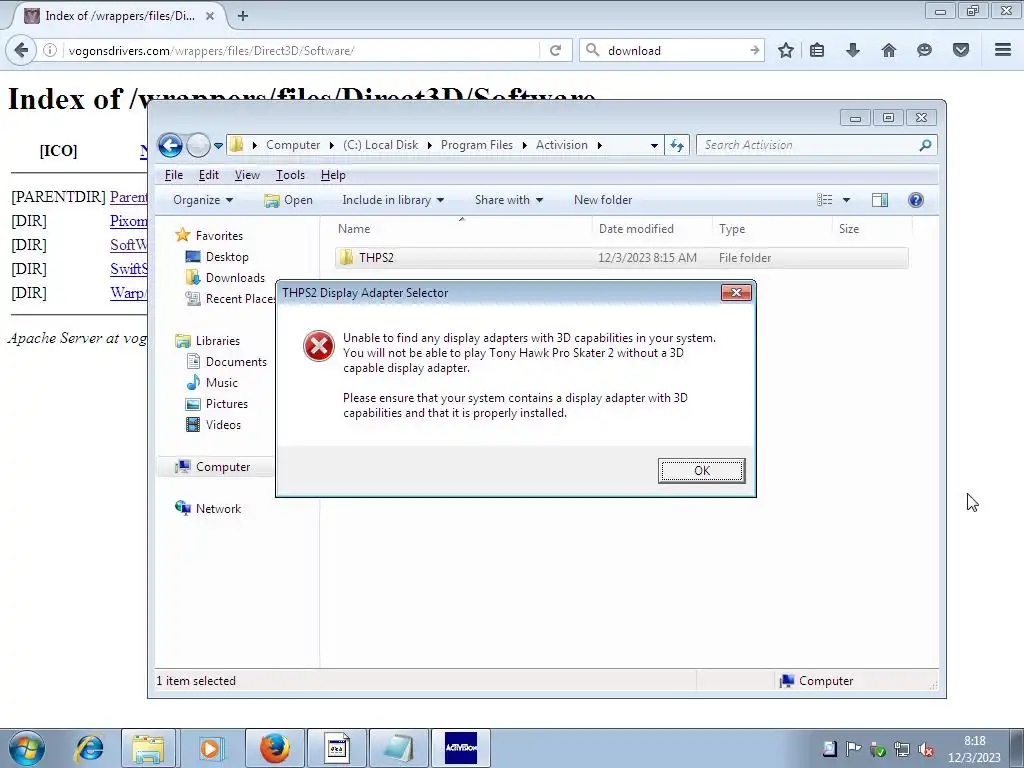This screenshot has height=768, width=1024.
Task: Open the view options dropdown arrow
Action: (x=846, y=200)
